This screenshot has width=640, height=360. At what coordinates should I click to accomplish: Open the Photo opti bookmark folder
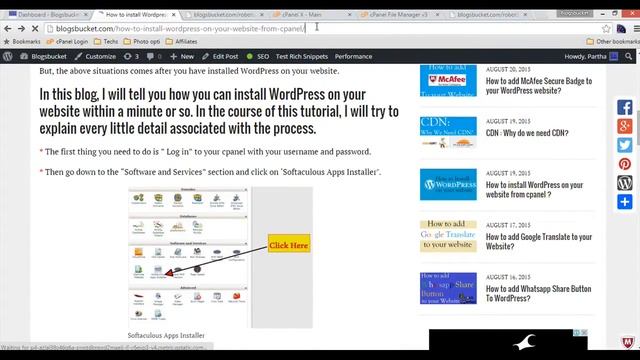point(142,41)
